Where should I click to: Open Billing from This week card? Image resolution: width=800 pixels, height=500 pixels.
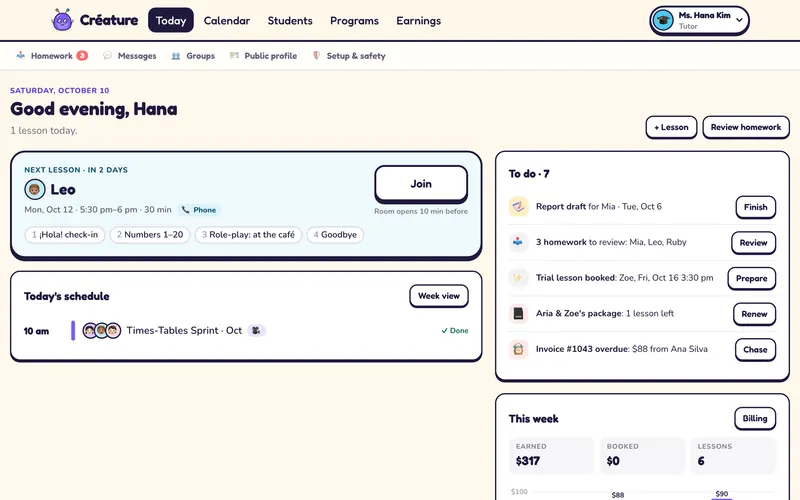click(x=755, y=418)
